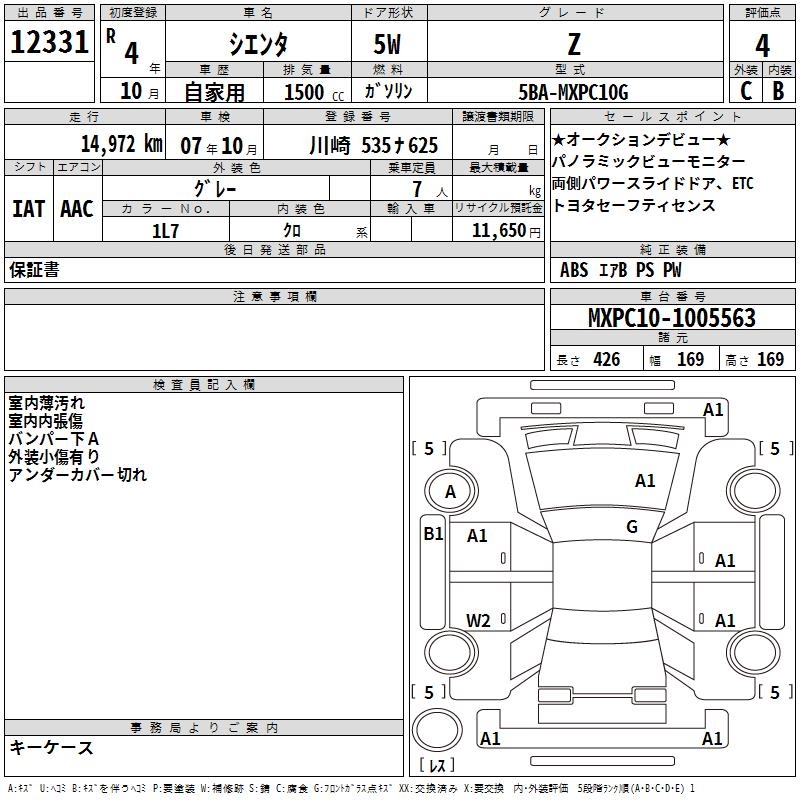This screenshot has height=800, width=800.
Task: Click fuel type ガソリン
Action: click(x=388, y=91)
